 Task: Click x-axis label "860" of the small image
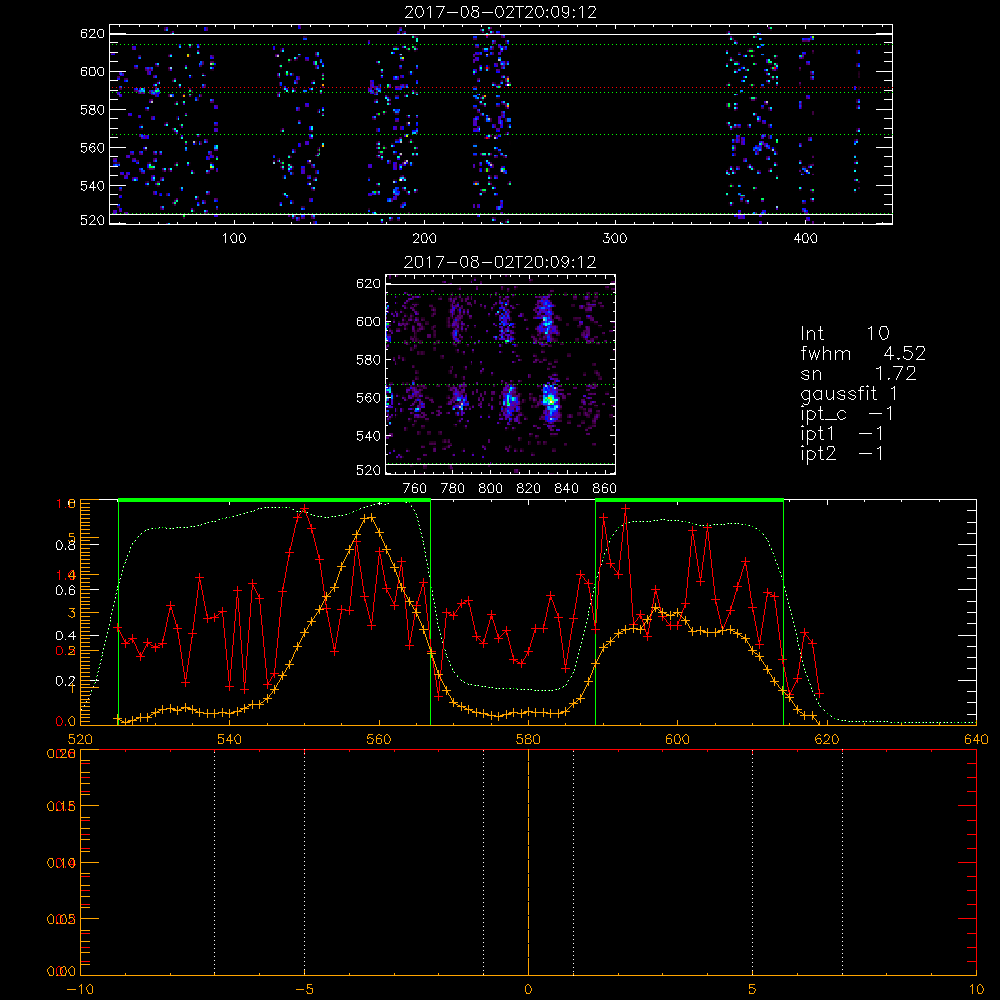604,489
